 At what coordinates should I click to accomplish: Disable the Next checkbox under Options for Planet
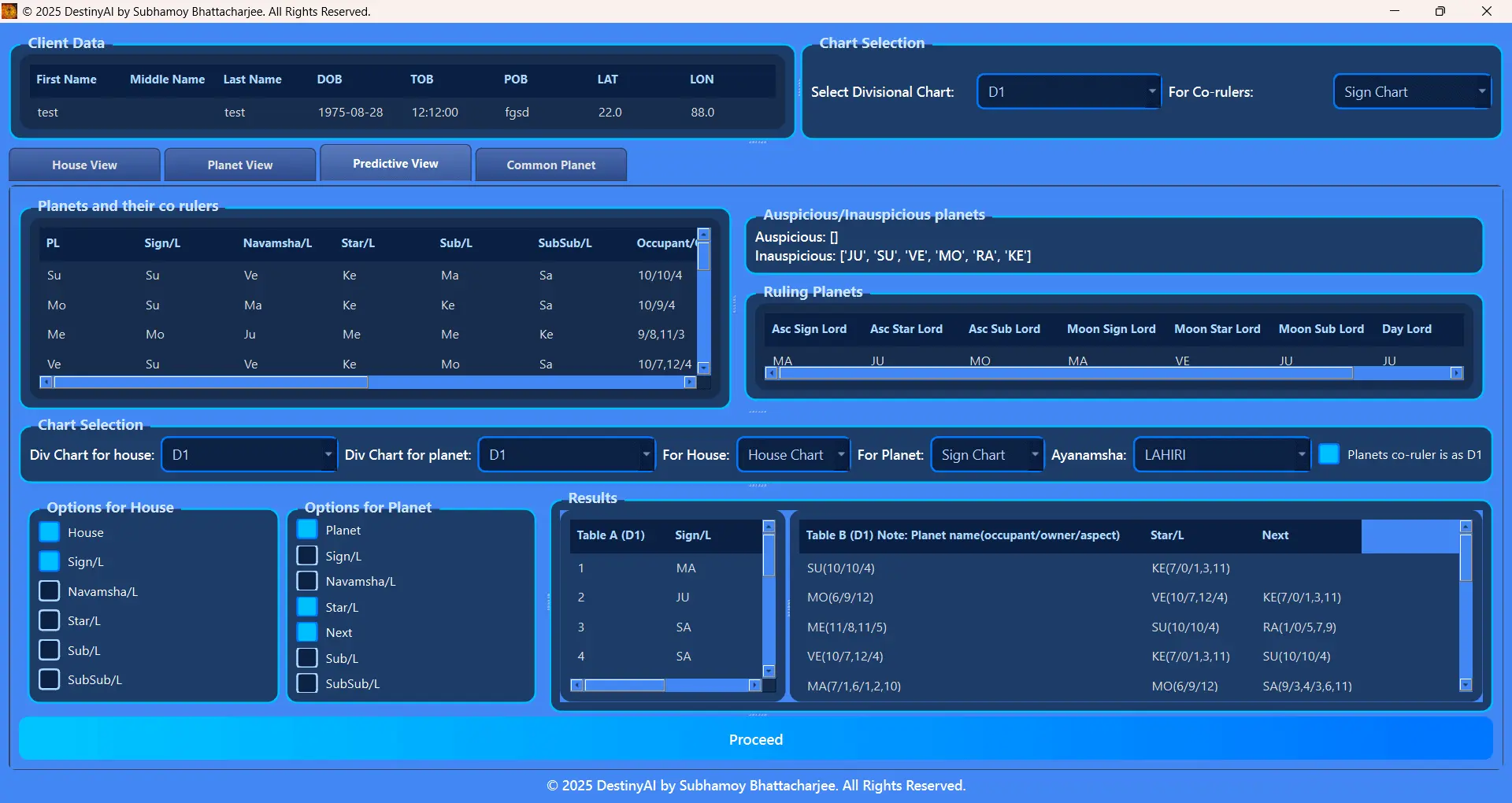307,632
